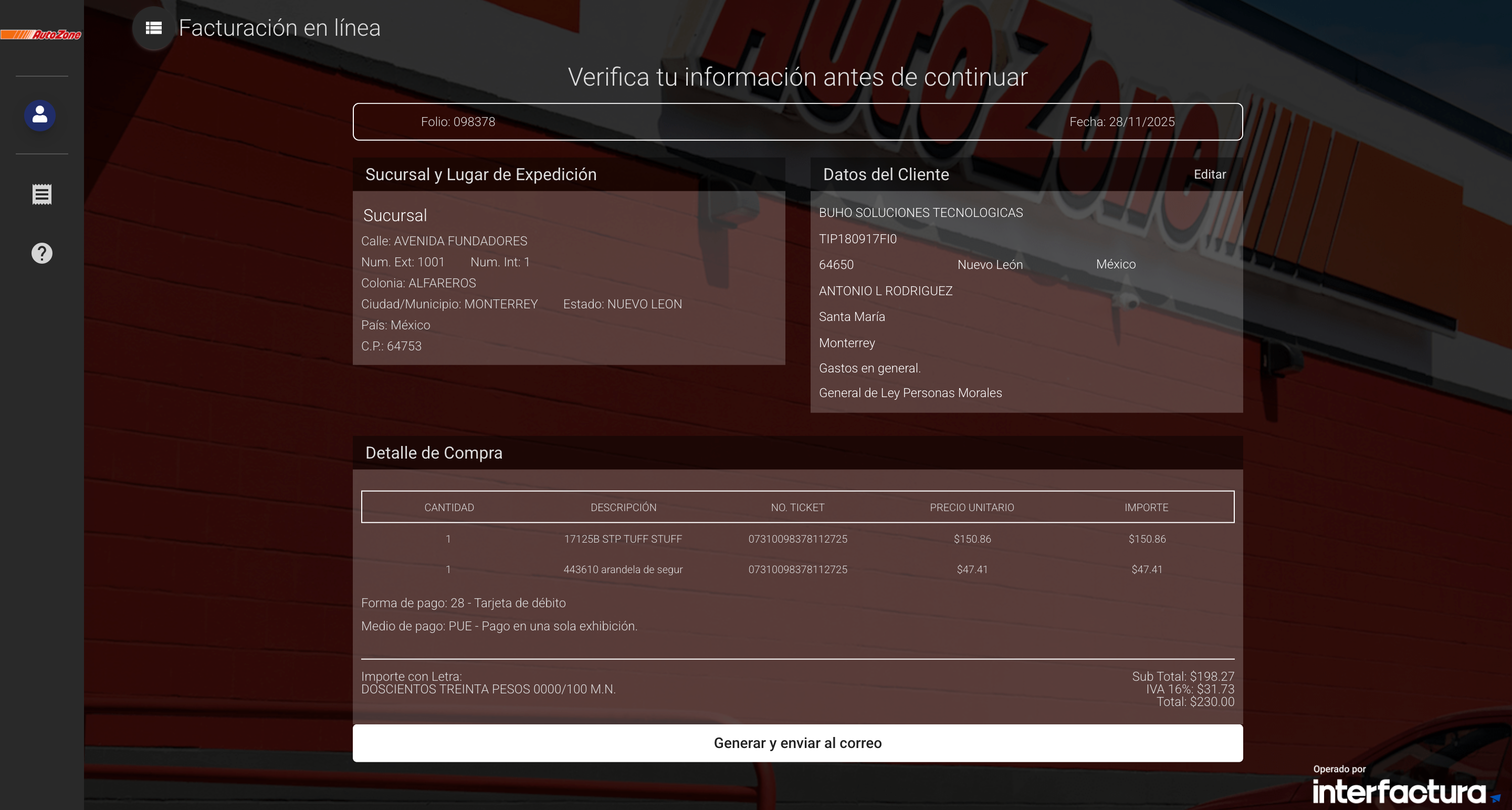Click Ciudad/Municipio: MONTERREY text

[x=449, y=304]
